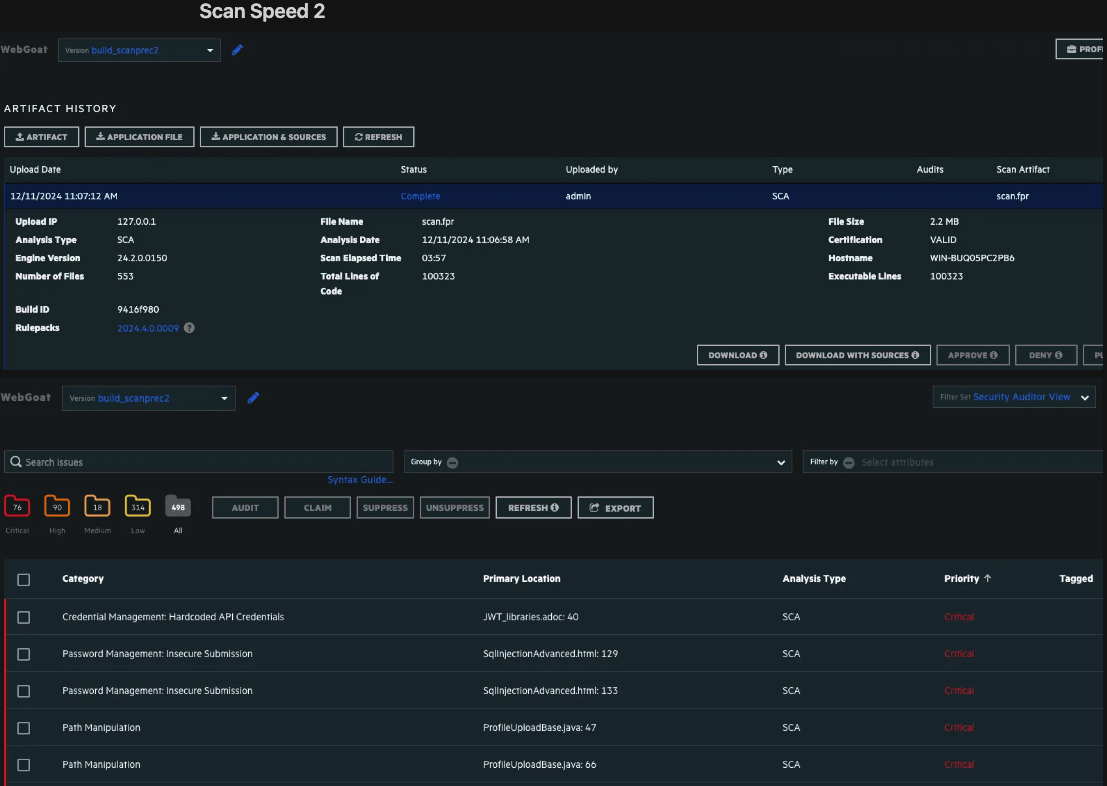Viewport: 1107px width, 786px height.
Task: Open the Syntax Guide link
Action: click(360, 479)
